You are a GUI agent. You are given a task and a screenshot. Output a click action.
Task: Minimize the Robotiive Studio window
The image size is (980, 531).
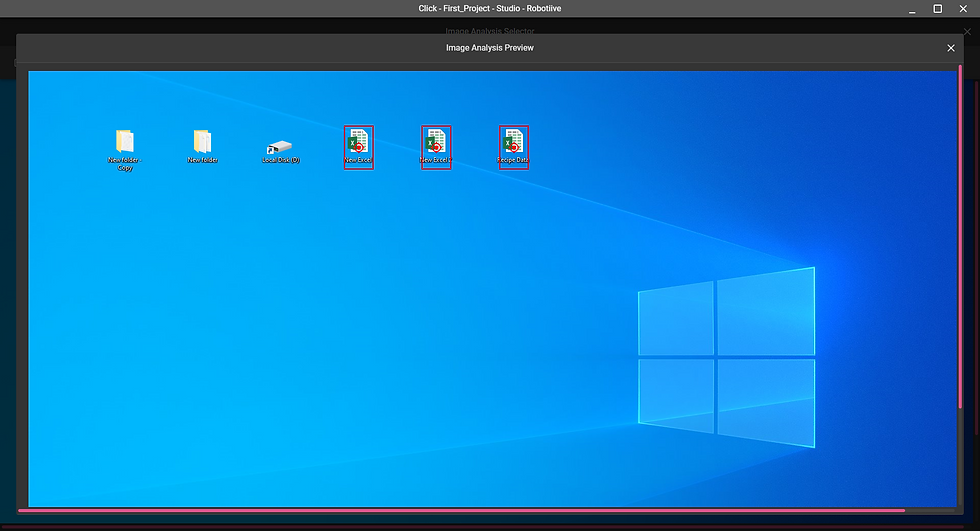click(912, 9)
